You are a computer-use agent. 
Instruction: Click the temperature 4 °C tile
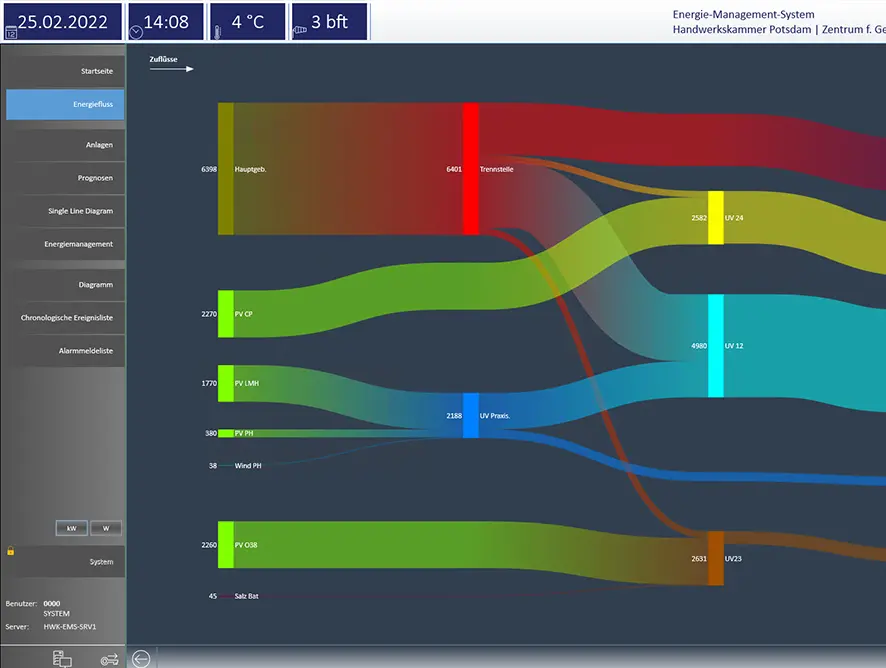[247, 21]
